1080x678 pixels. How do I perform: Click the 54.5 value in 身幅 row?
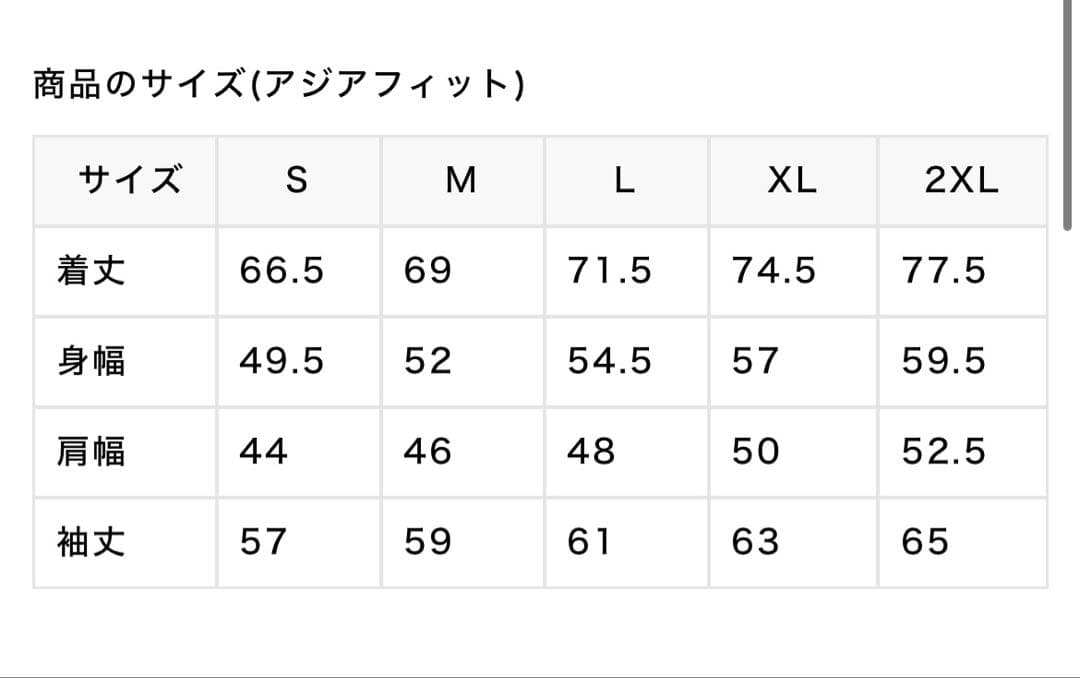[609, 361]
